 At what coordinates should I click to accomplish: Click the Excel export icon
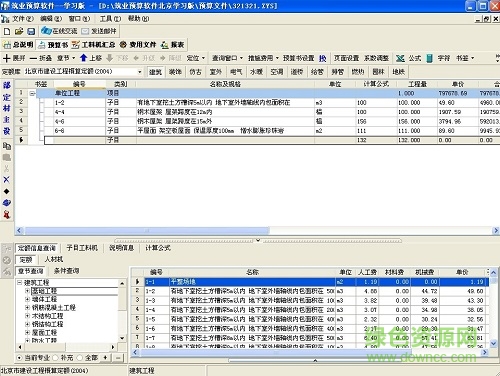[x=400, y=58]
